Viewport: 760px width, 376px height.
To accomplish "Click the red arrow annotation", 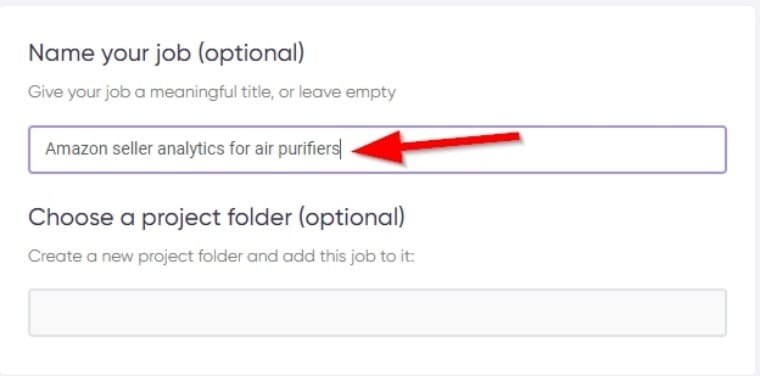I will point(436,146).
